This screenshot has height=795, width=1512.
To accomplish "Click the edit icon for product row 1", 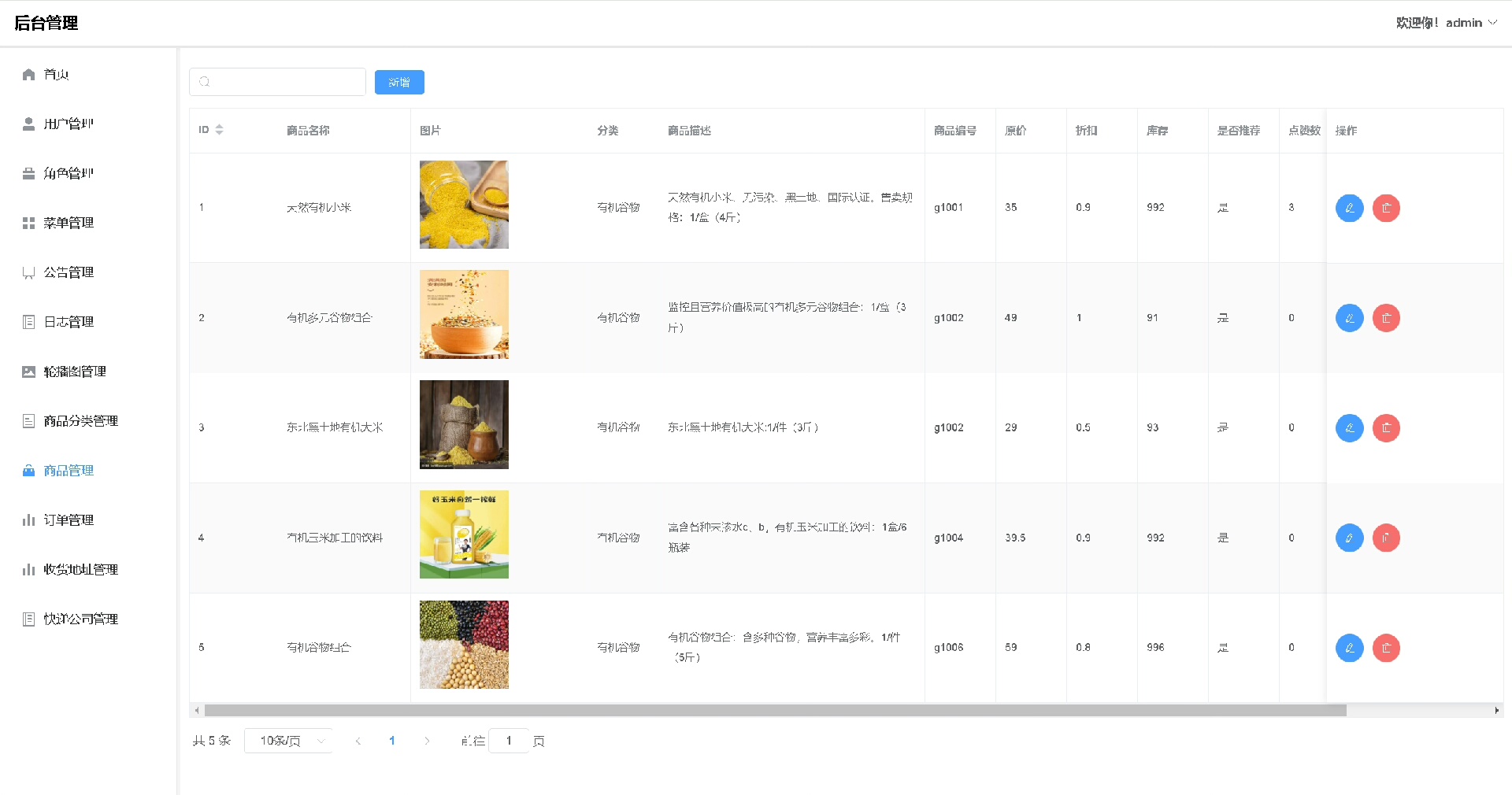I will [x=1349, y=208].
